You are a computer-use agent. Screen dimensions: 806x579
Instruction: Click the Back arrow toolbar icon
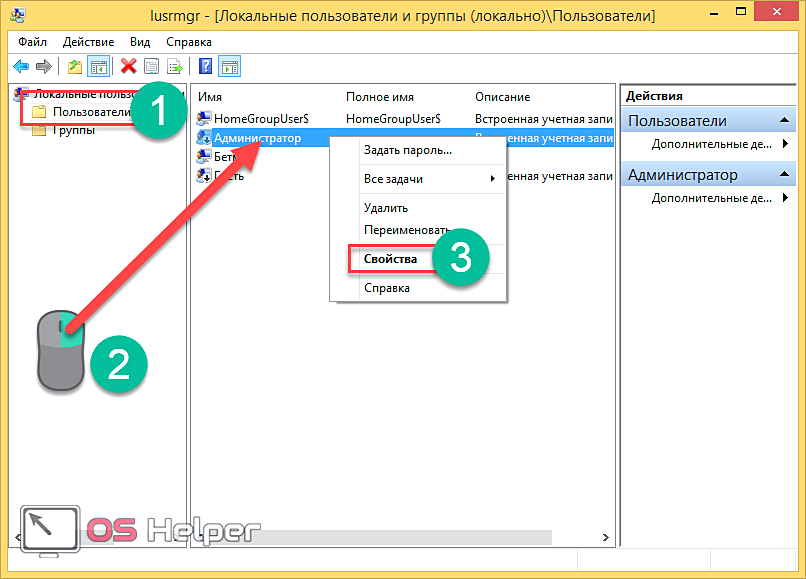[20, 67]
